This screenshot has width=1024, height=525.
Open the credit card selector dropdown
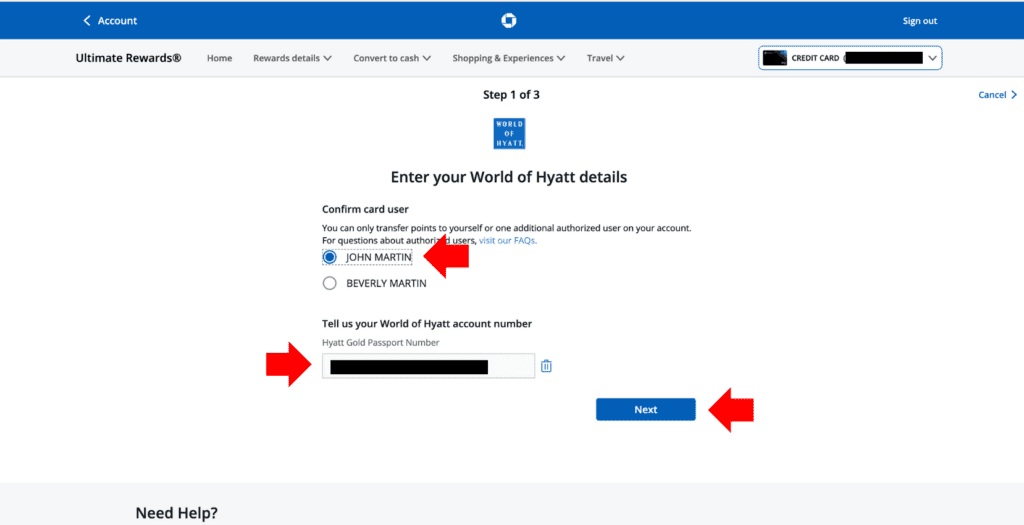pos(850,58)
